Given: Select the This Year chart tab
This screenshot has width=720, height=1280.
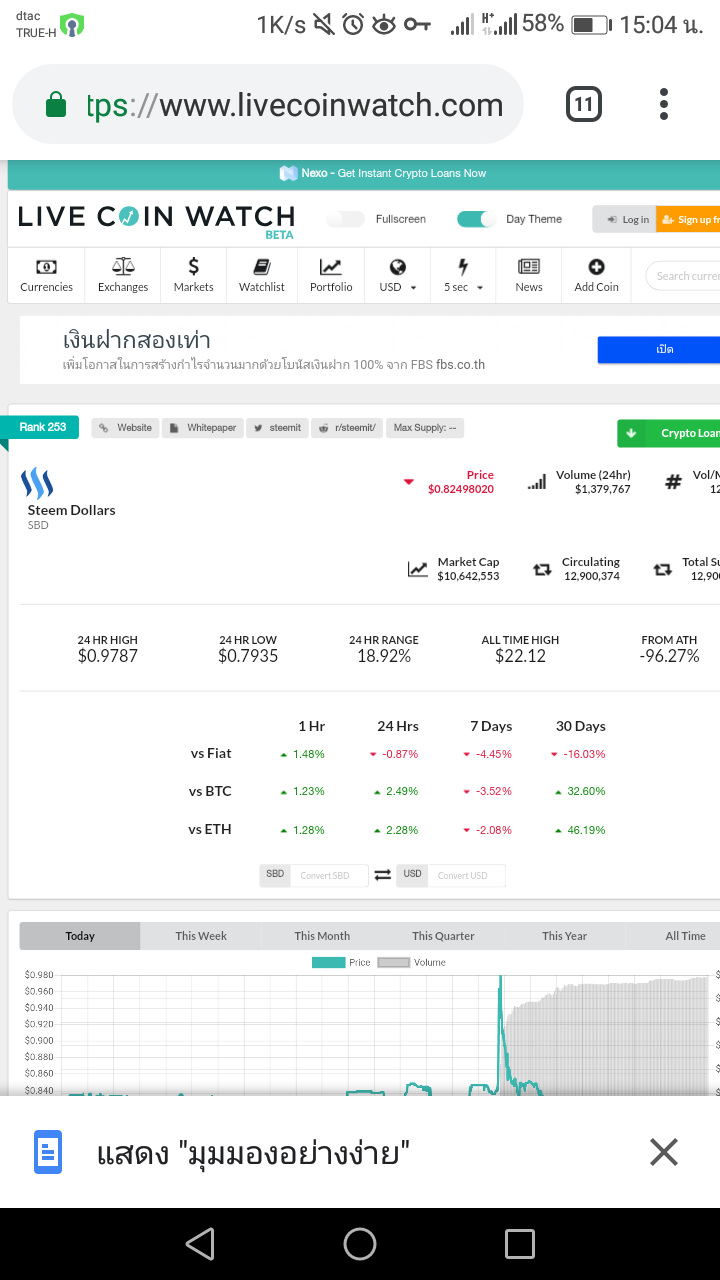Looking at the screenshot, I should click(x=564, y=936).
